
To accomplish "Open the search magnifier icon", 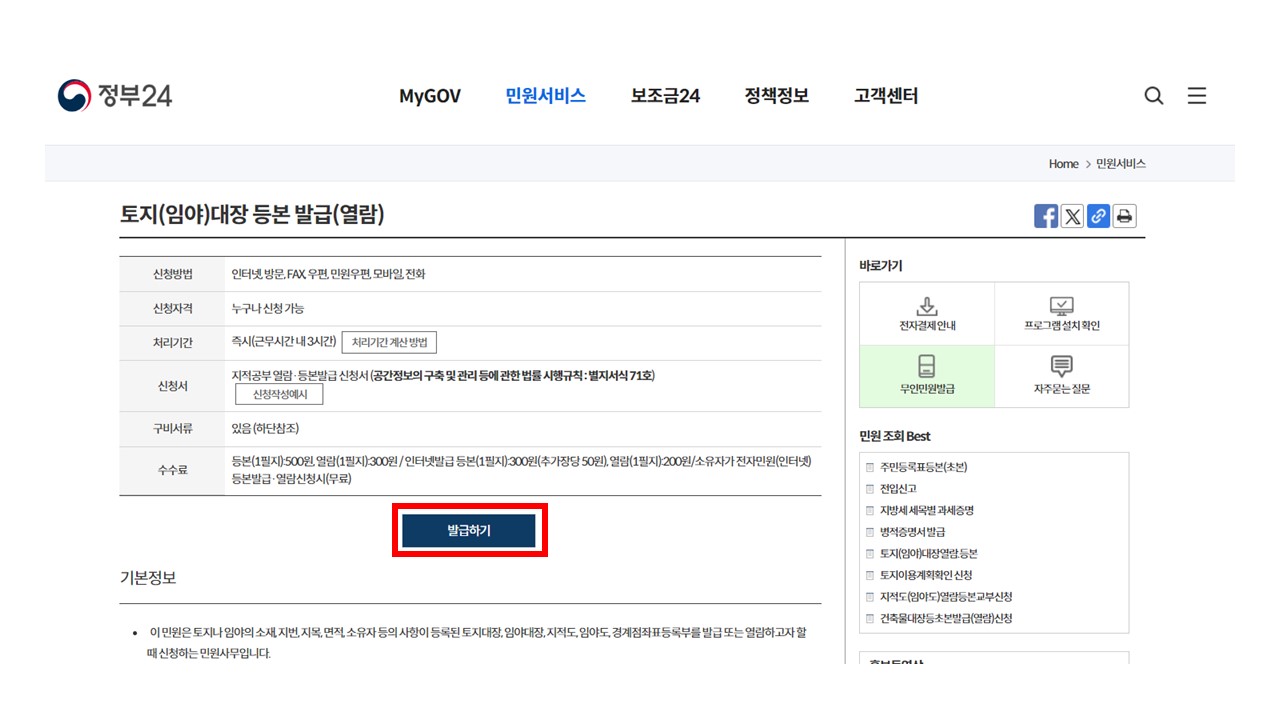I will tap(1154, 95).
